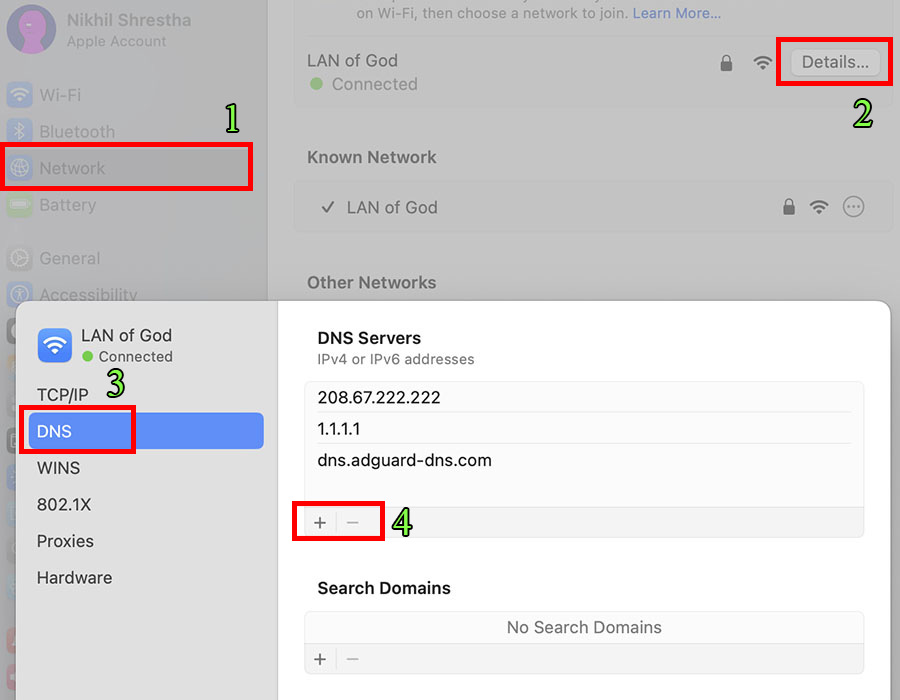Click the lock icon next to LAN of God

(727, 62)
